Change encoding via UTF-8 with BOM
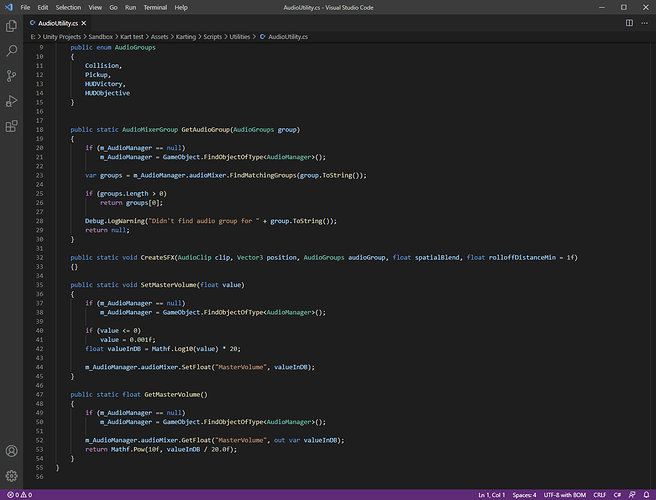 564,495
